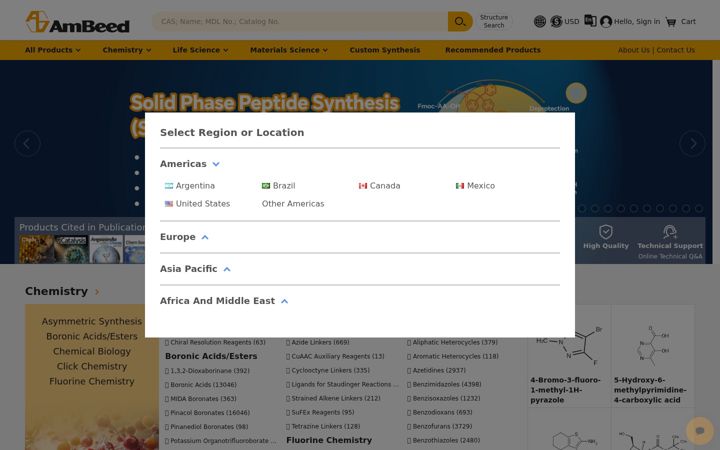Open Benzofurans (3729) link
This screenshot has width=720, height=450.
point(440,427)
